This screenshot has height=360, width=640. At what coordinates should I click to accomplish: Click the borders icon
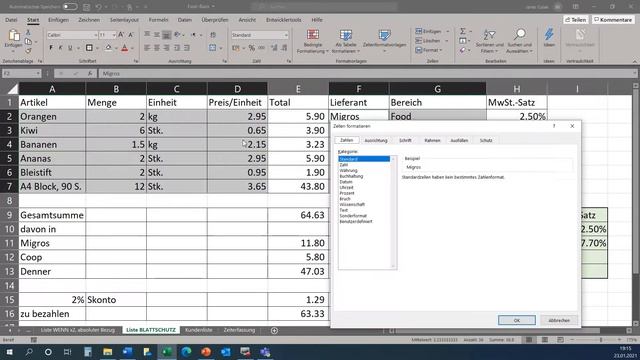pyautogui.click(x=89, y=48)
